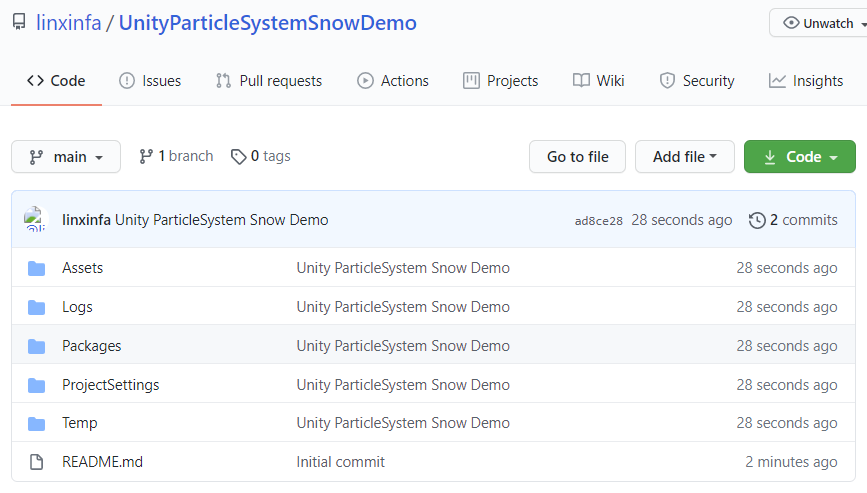The width and height of the screenshot is (867, 493).
Task: Open the UnityParticleSystemSnowDemo repository link
Action: click(268, 23)
